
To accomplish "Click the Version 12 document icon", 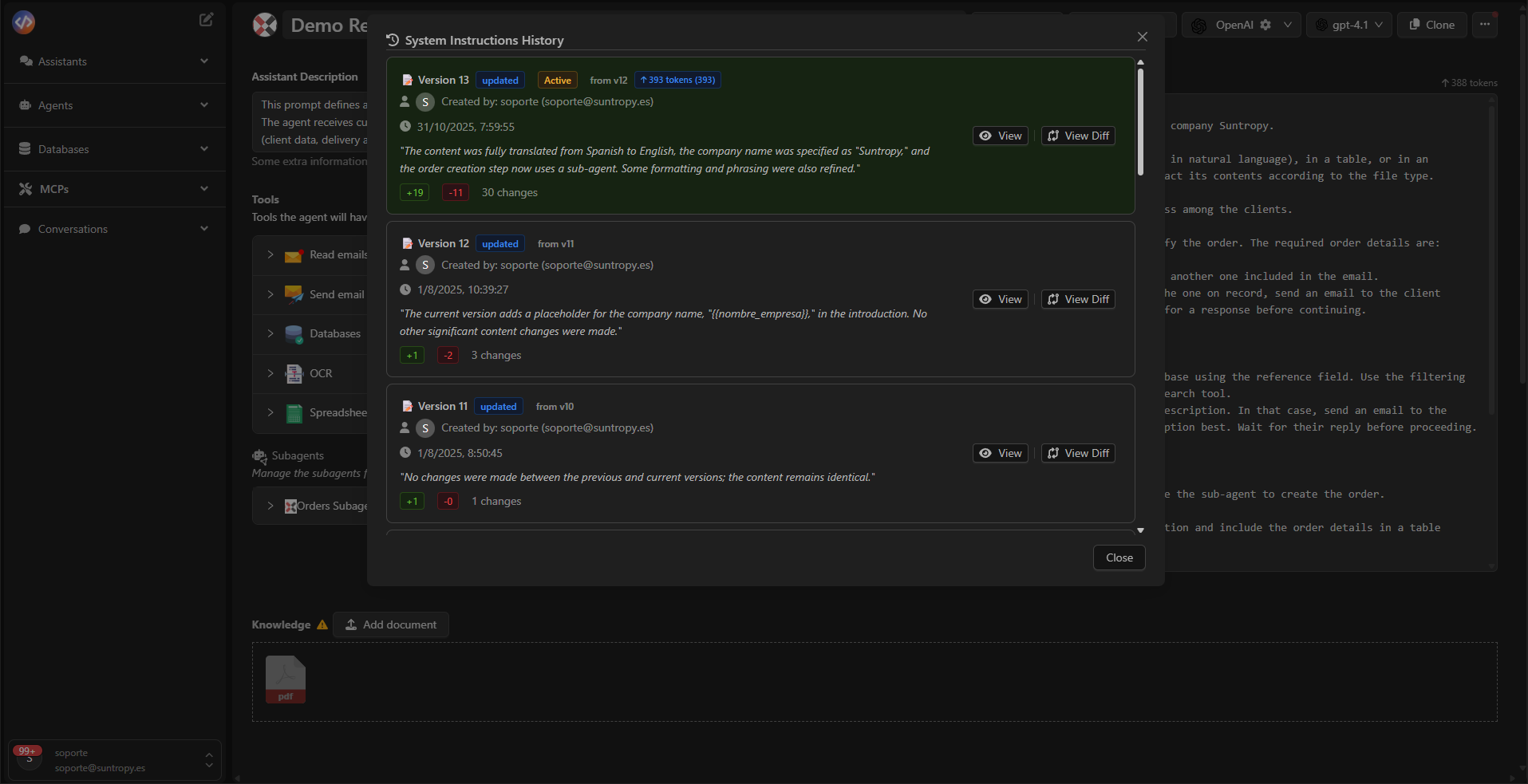I will (407, 243).
